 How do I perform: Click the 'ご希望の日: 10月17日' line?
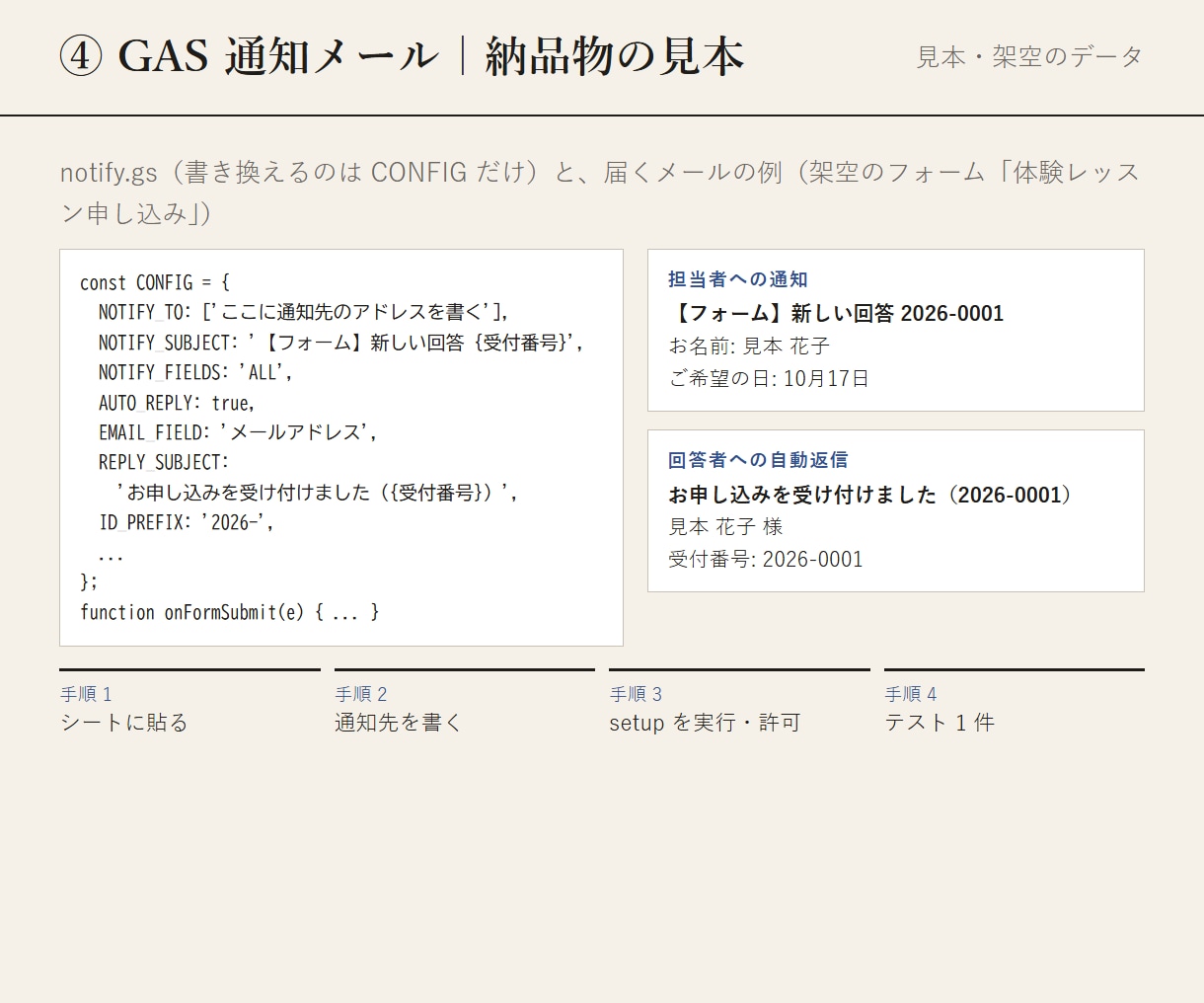tap(769, 378)
